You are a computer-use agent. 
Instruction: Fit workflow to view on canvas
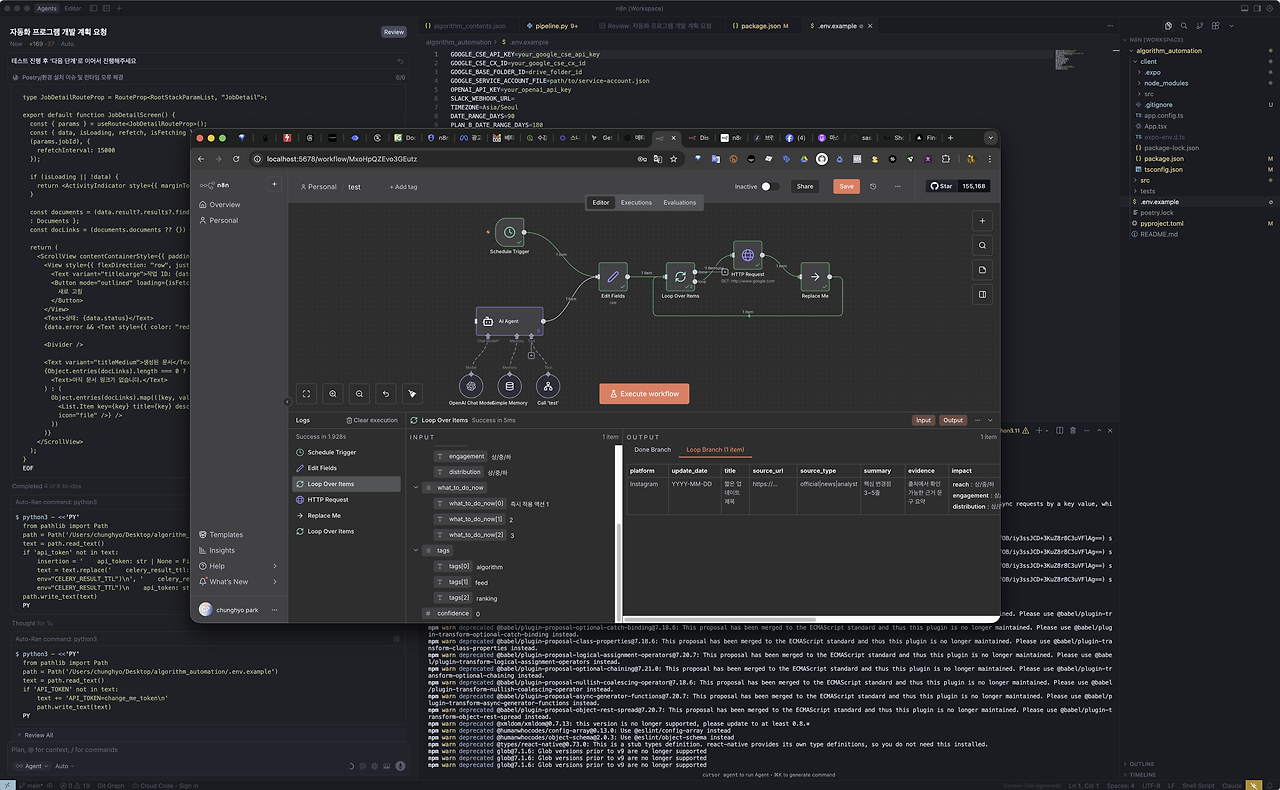(307, 394)
